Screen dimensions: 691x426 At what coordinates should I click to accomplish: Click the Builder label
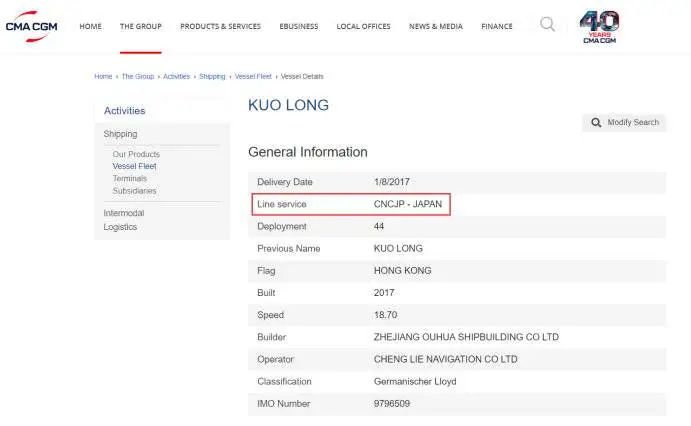coord(271,337)
